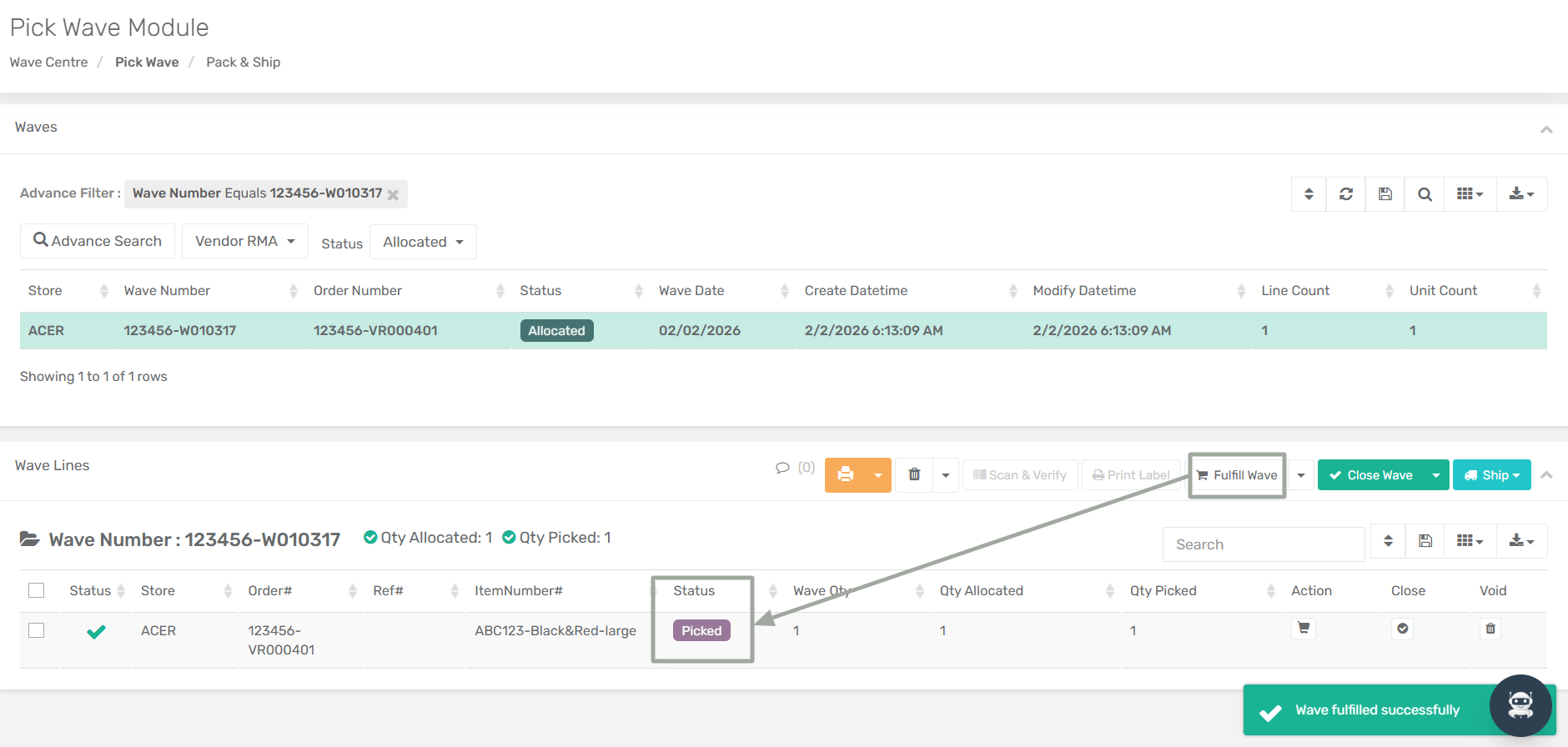Click the search magnifier icon in Waves toolbar
Image resolution: width=1568 pixels, height=747 pixels.
click(1425, 194)
